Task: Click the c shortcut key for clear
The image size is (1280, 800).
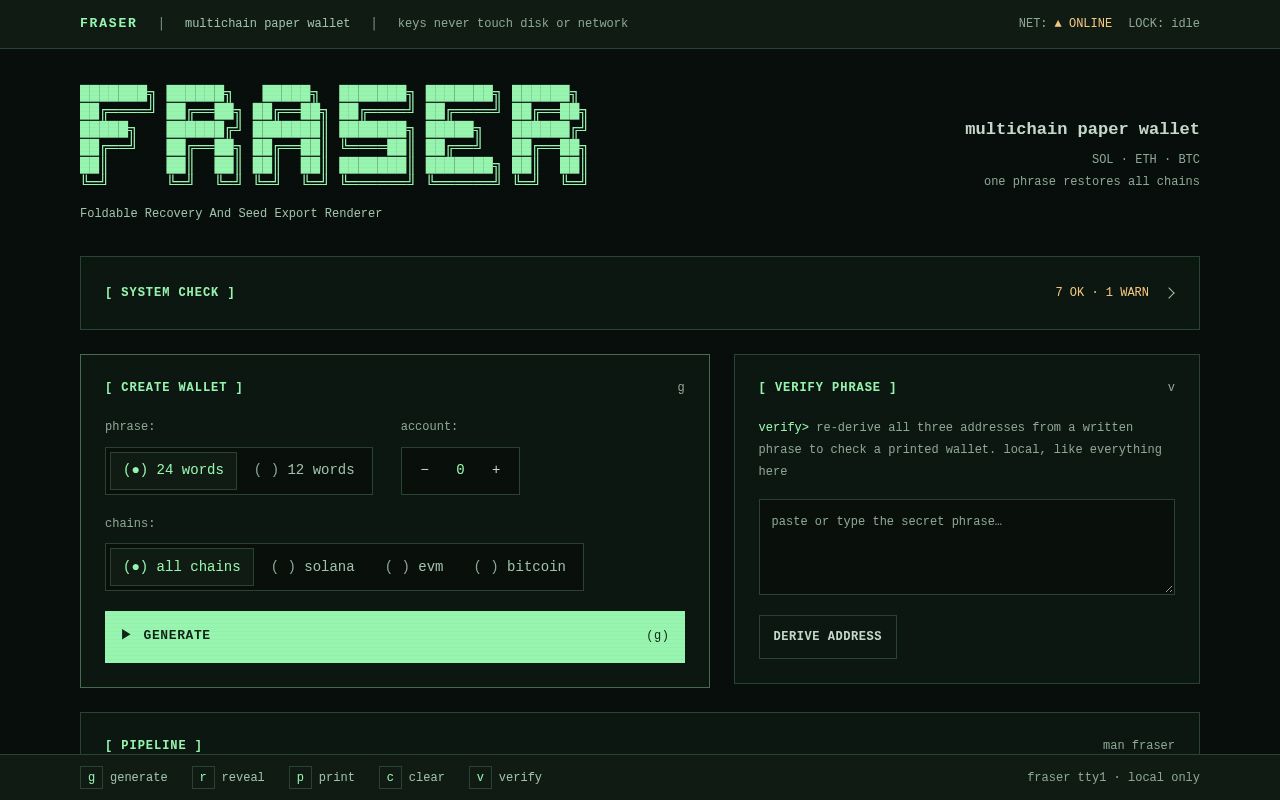Action: pos(390,778)
